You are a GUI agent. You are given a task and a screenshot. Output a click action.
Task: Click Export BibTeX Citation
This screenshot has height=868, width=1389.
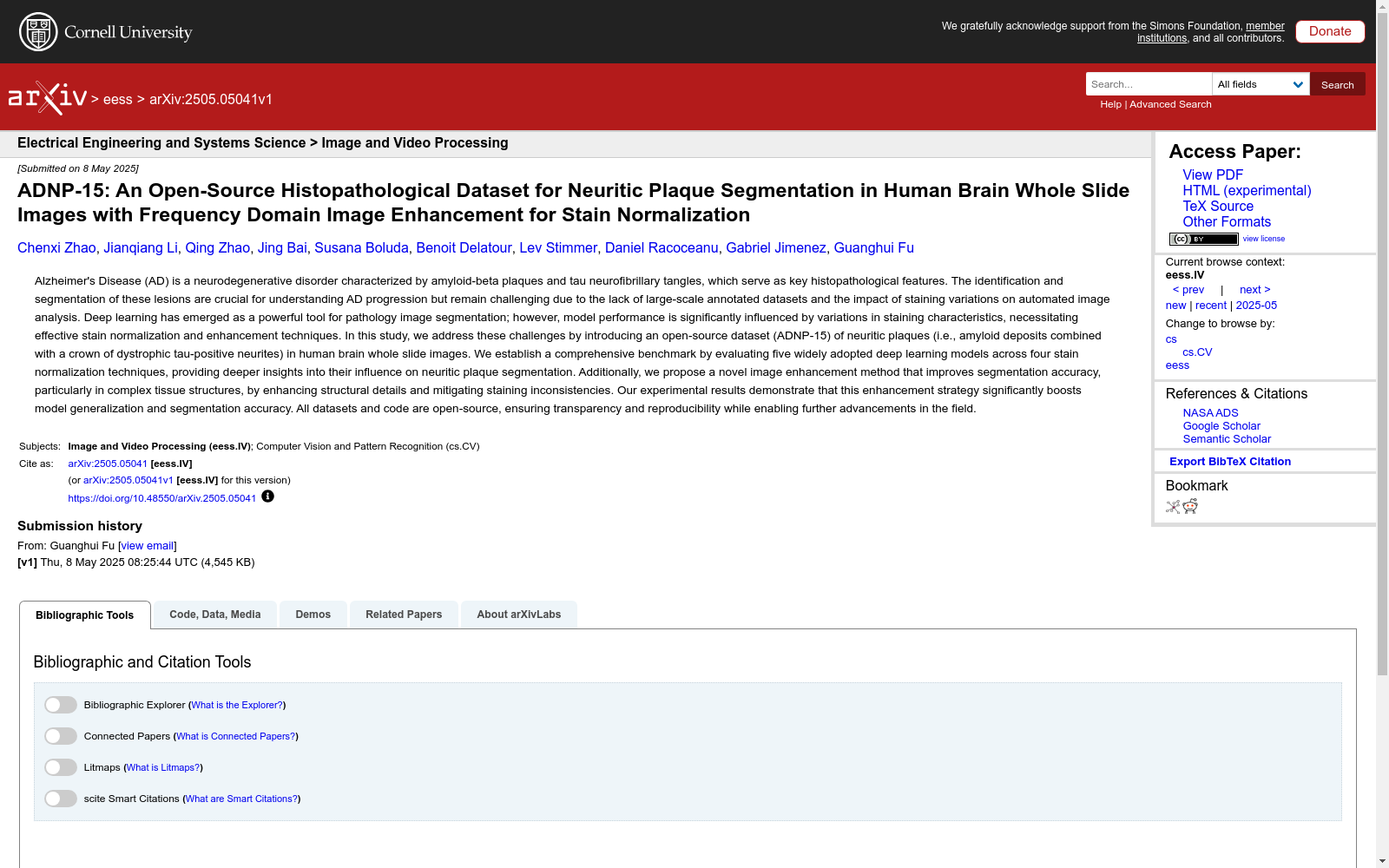tap(1230, 462)
